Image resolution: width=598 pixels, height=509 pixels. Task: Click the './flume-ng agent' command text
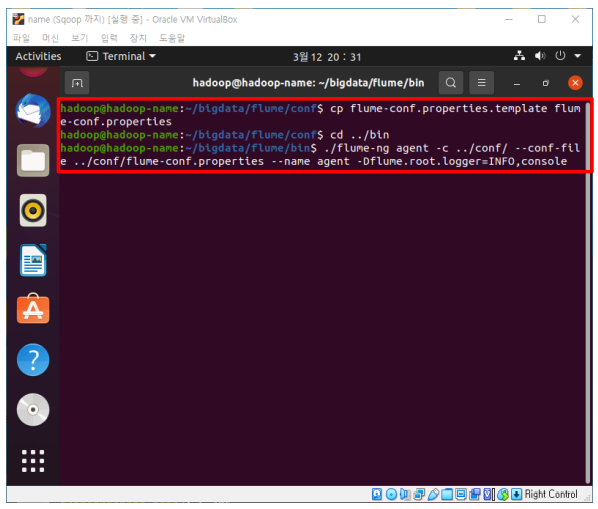(x=376, y=148)
